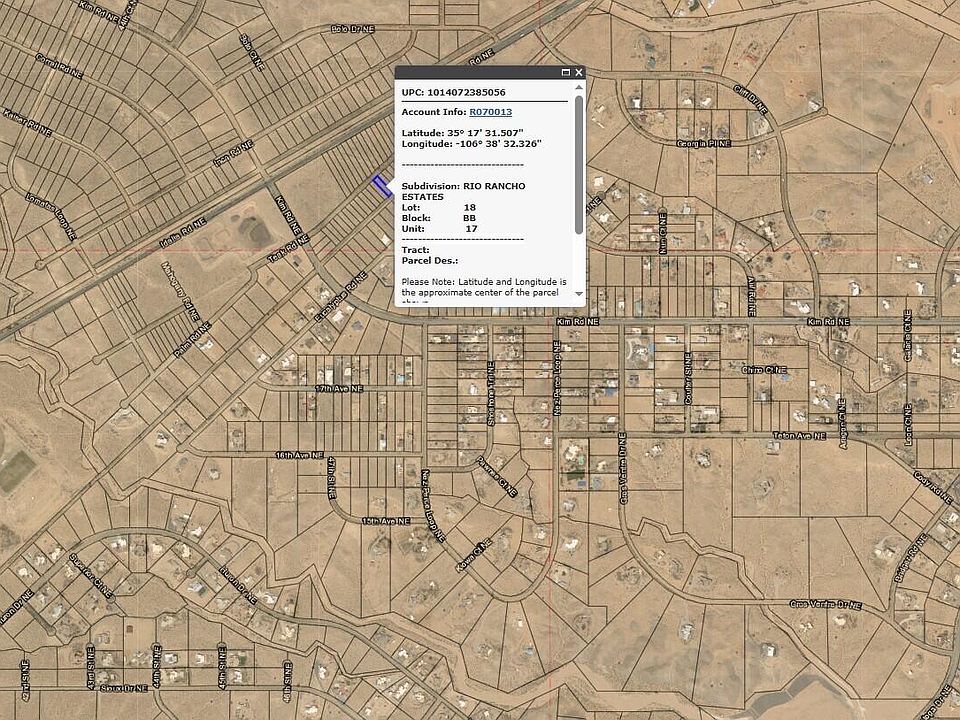Open account link R070013
The height and width of the screenshot is (720, 960).
pyautogui.click(x=490, y=112)
